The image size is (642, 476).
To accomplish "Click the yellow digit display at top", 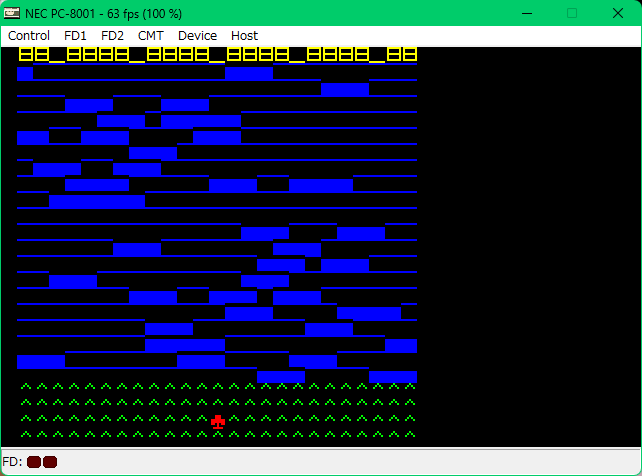I will click(218, 54).
